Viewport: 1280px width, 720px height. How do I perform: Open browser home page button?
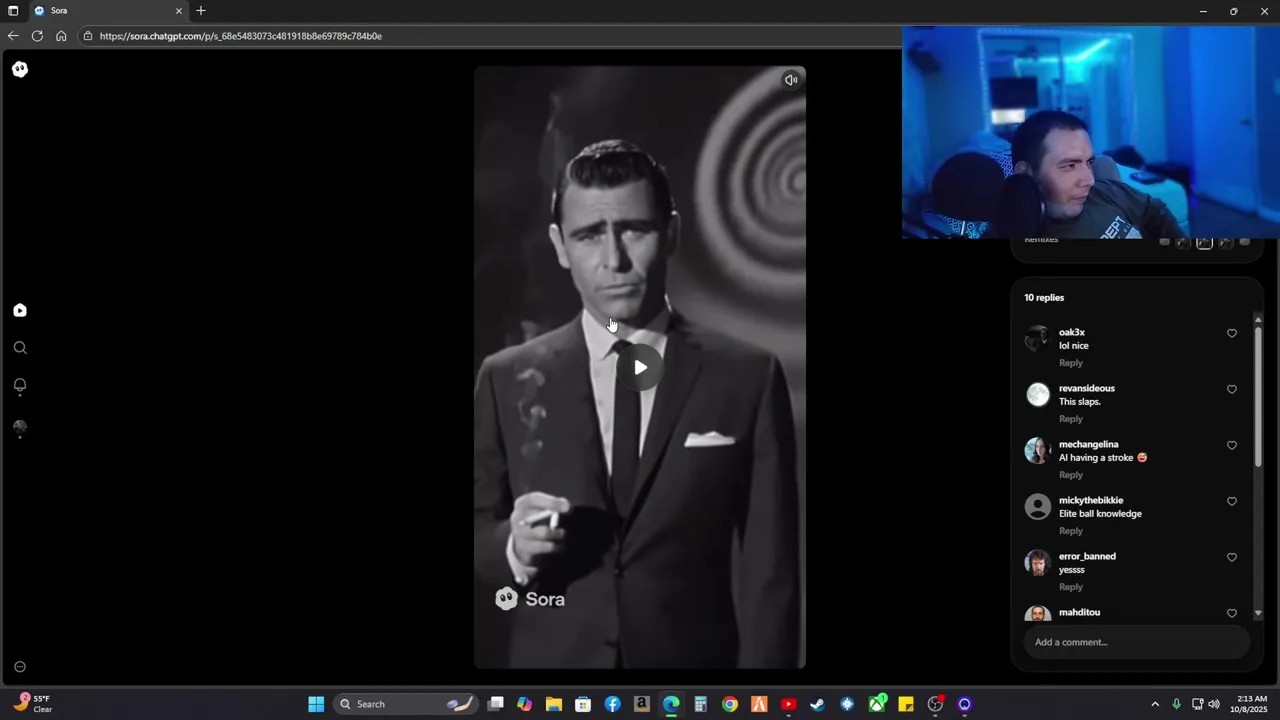[61, 36]
